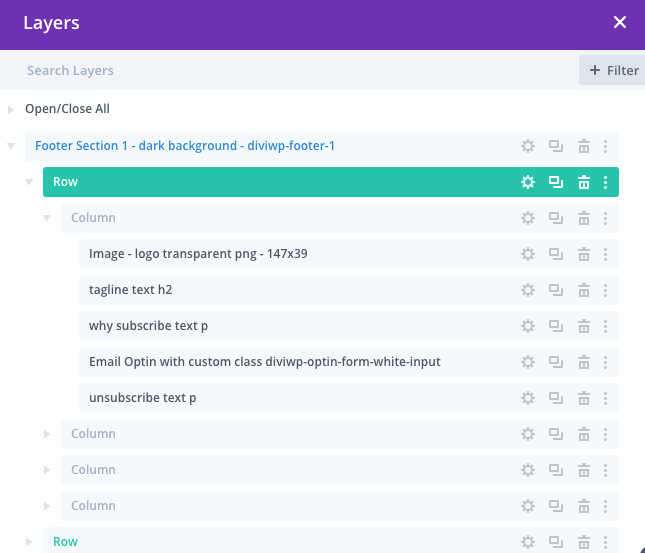The width and height of the screenshot is (645, 553).
Task: Toggle the Open/Close All arrow
Action: pyautogui.click(x=11, y=109)
